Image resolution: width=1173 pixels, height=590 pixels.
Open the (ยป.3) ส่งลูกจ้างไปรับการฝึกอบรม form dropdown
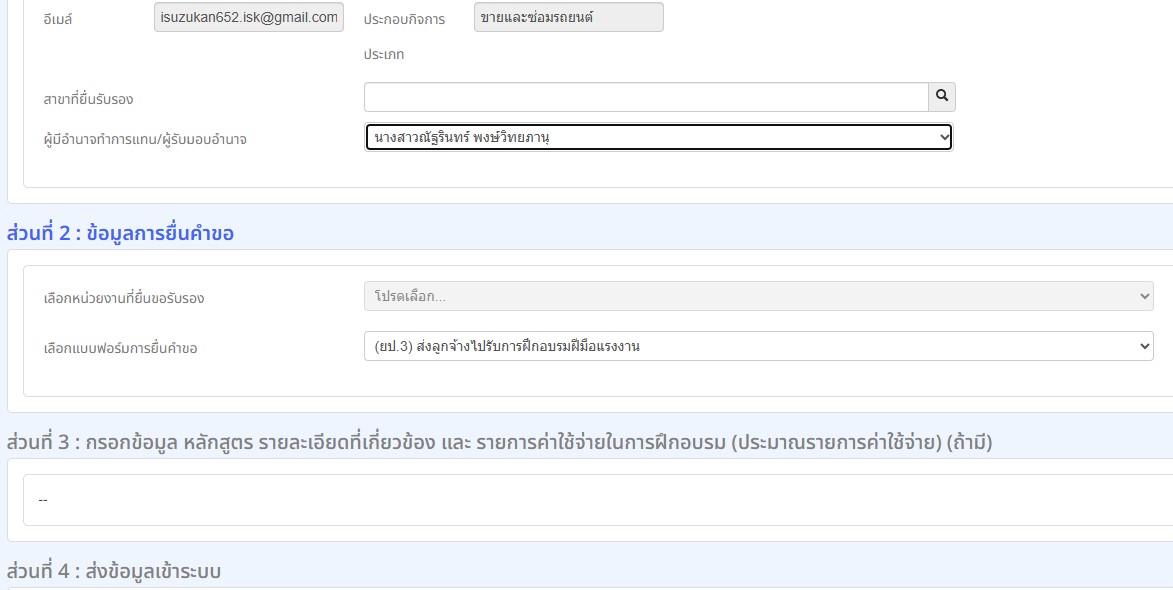[759, 346]
